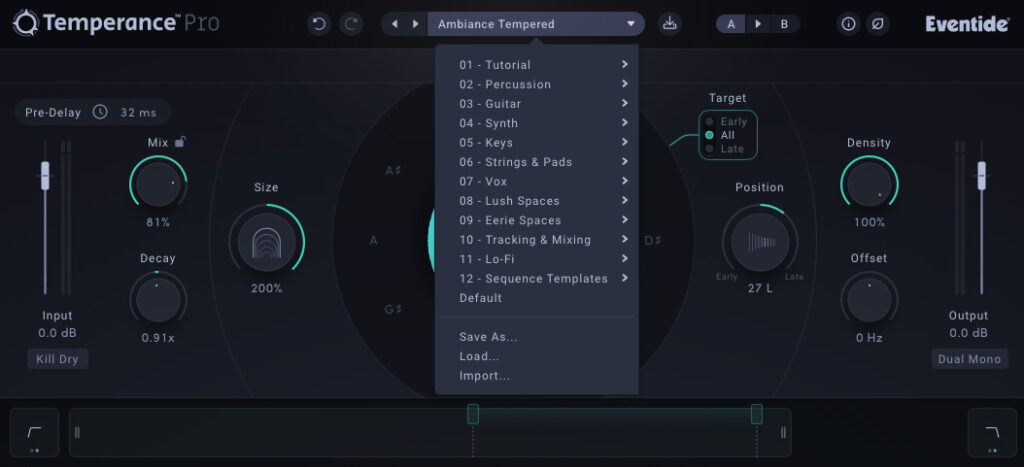Click the Offset knob
This screenshot has width=1024, height=467.
point(869,300)
